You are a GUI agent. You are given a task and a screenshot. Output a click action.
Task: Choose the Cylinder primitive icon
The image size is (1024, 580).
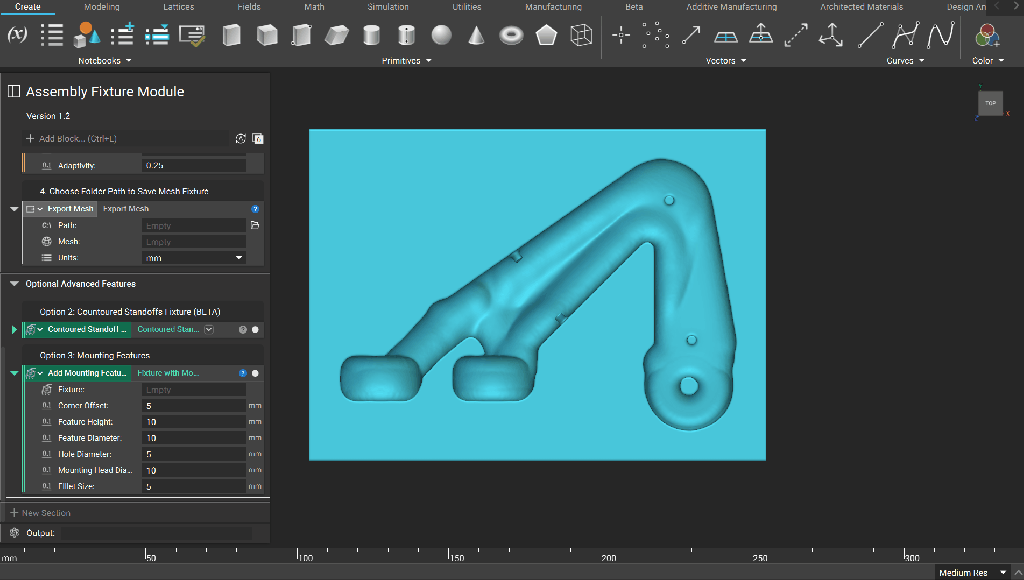[x=371, y=36]
